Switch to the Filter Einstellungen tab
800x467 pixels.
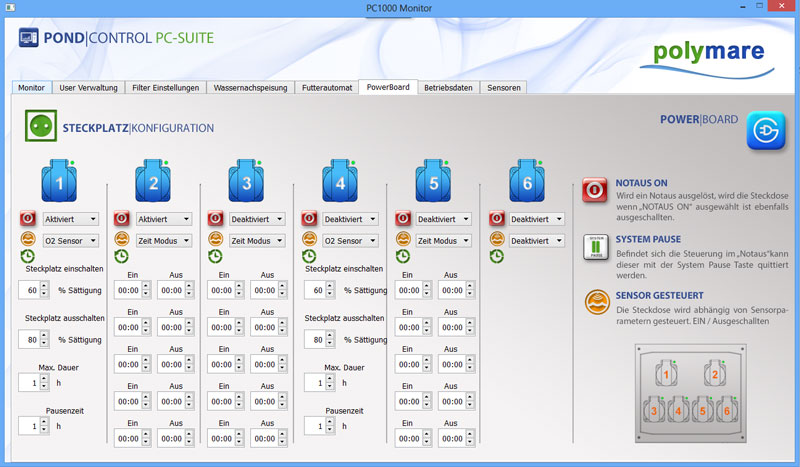tap(167, 88)
